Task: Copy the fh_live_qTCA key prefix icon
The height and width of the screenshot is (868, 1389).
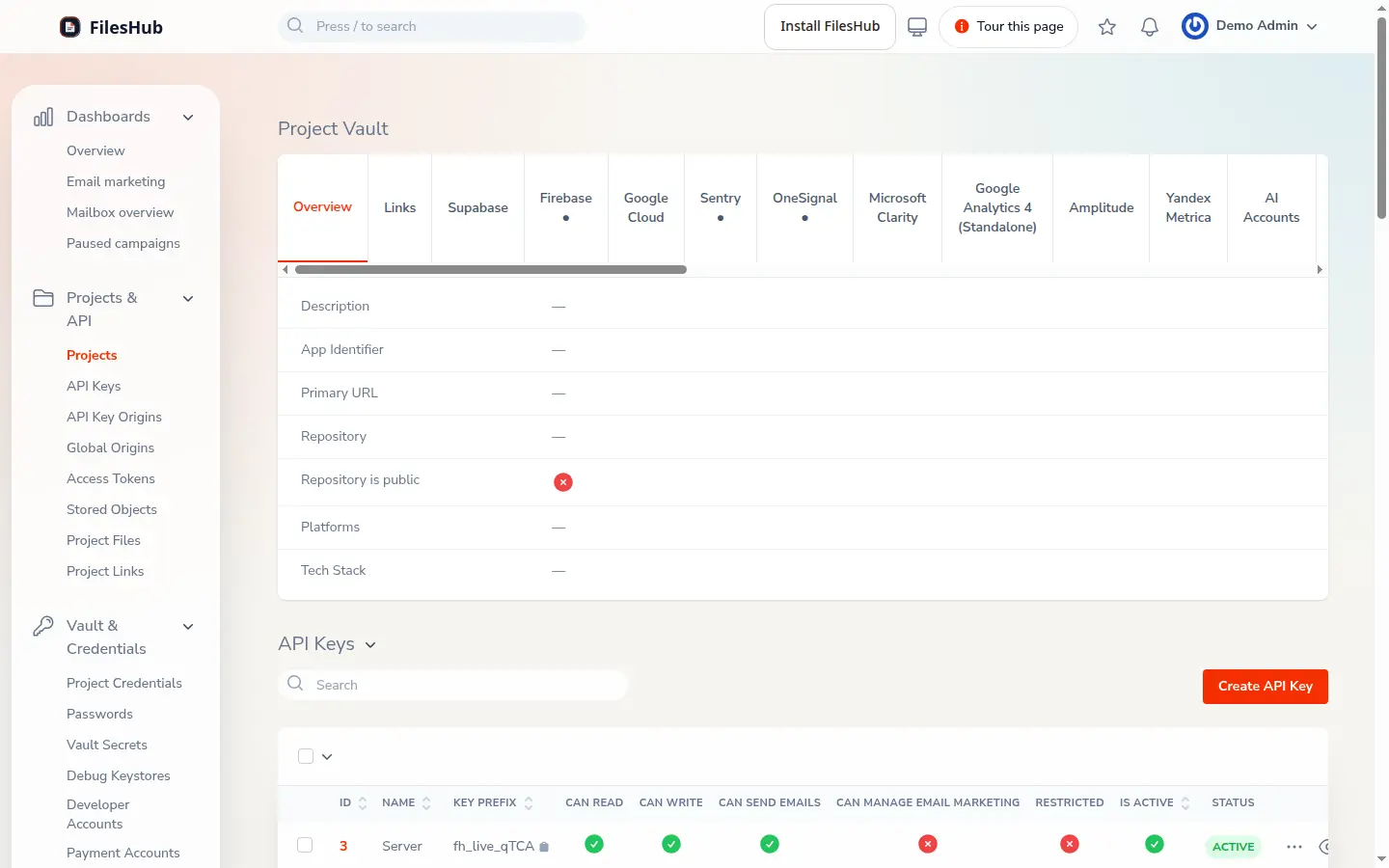Action: (x=544, y=847)
